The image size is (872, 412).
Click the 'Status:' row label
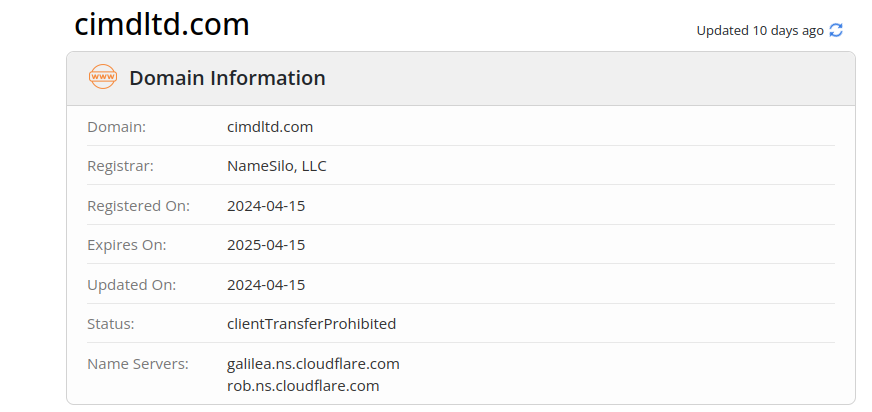111,323
